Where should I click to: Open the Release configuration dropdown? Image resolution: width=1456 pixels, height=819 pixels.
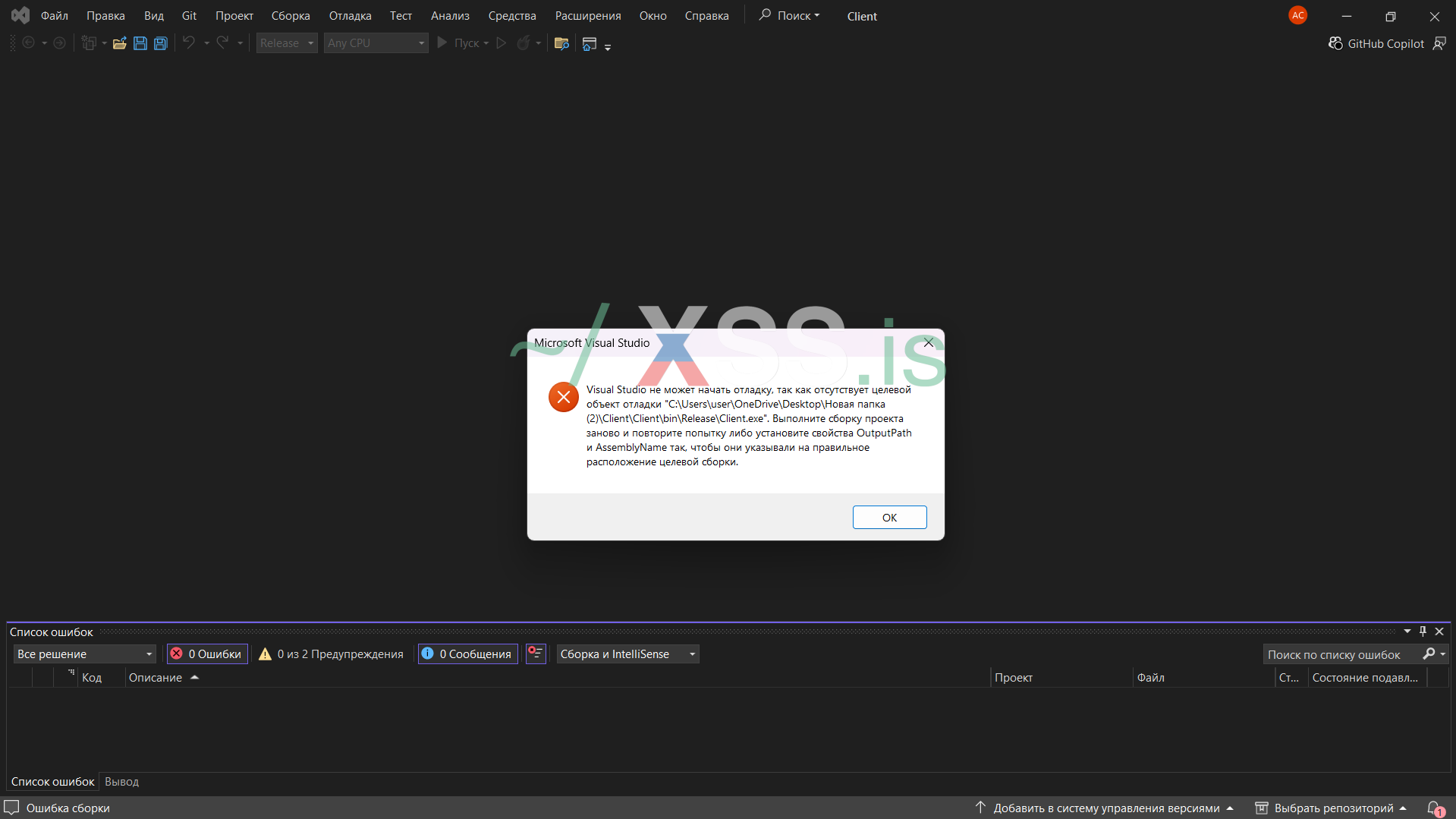286,43
